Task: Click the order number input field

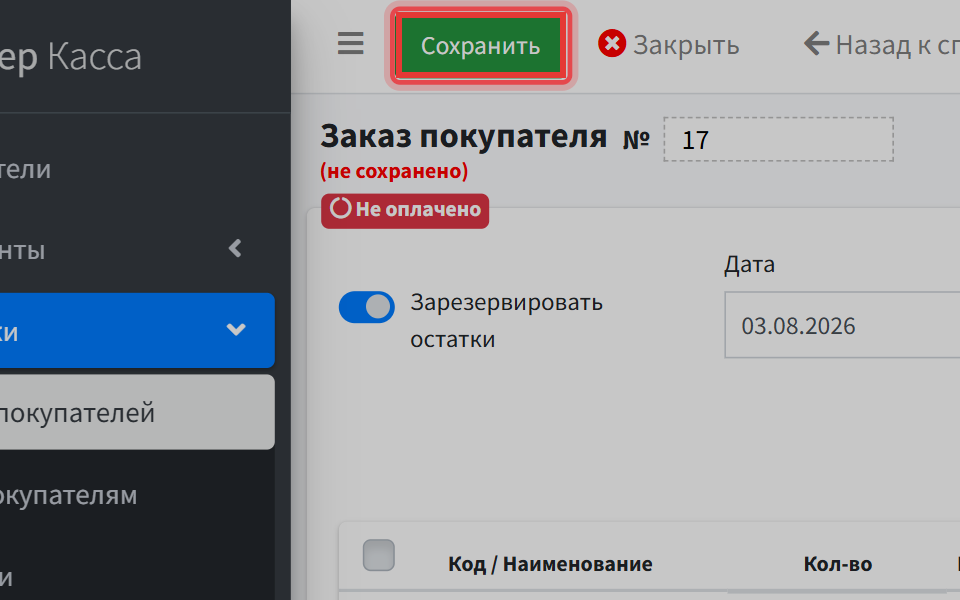Action: pos(778,140)
